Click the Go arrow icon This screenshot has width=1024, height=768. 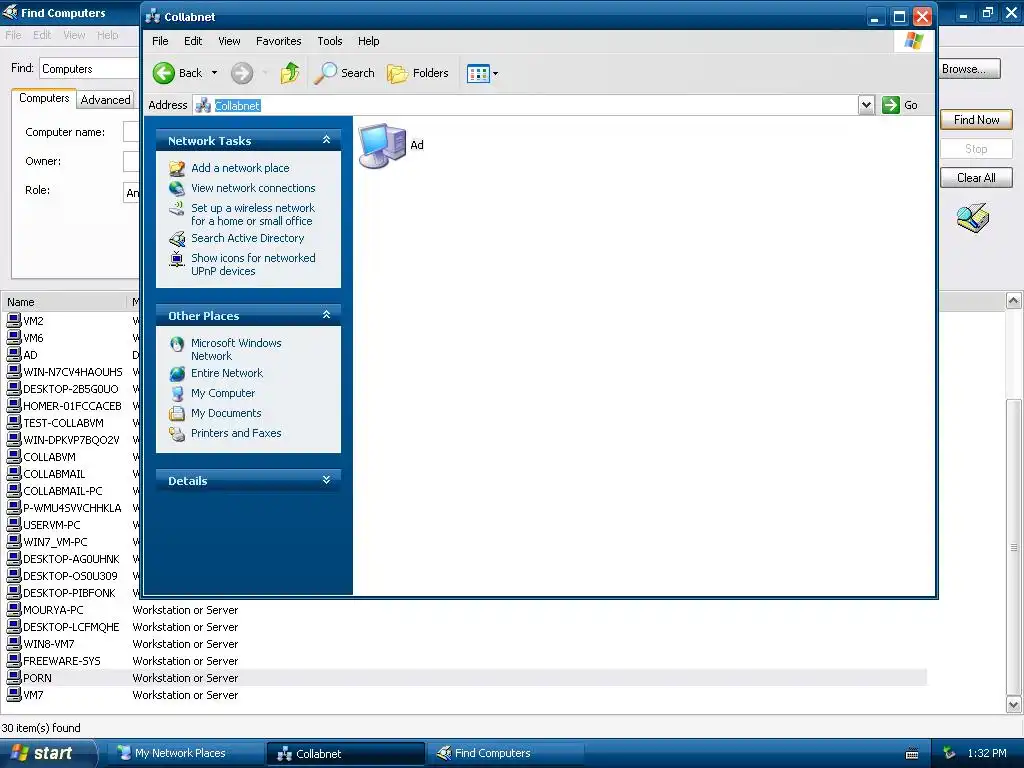pos(891,105)
